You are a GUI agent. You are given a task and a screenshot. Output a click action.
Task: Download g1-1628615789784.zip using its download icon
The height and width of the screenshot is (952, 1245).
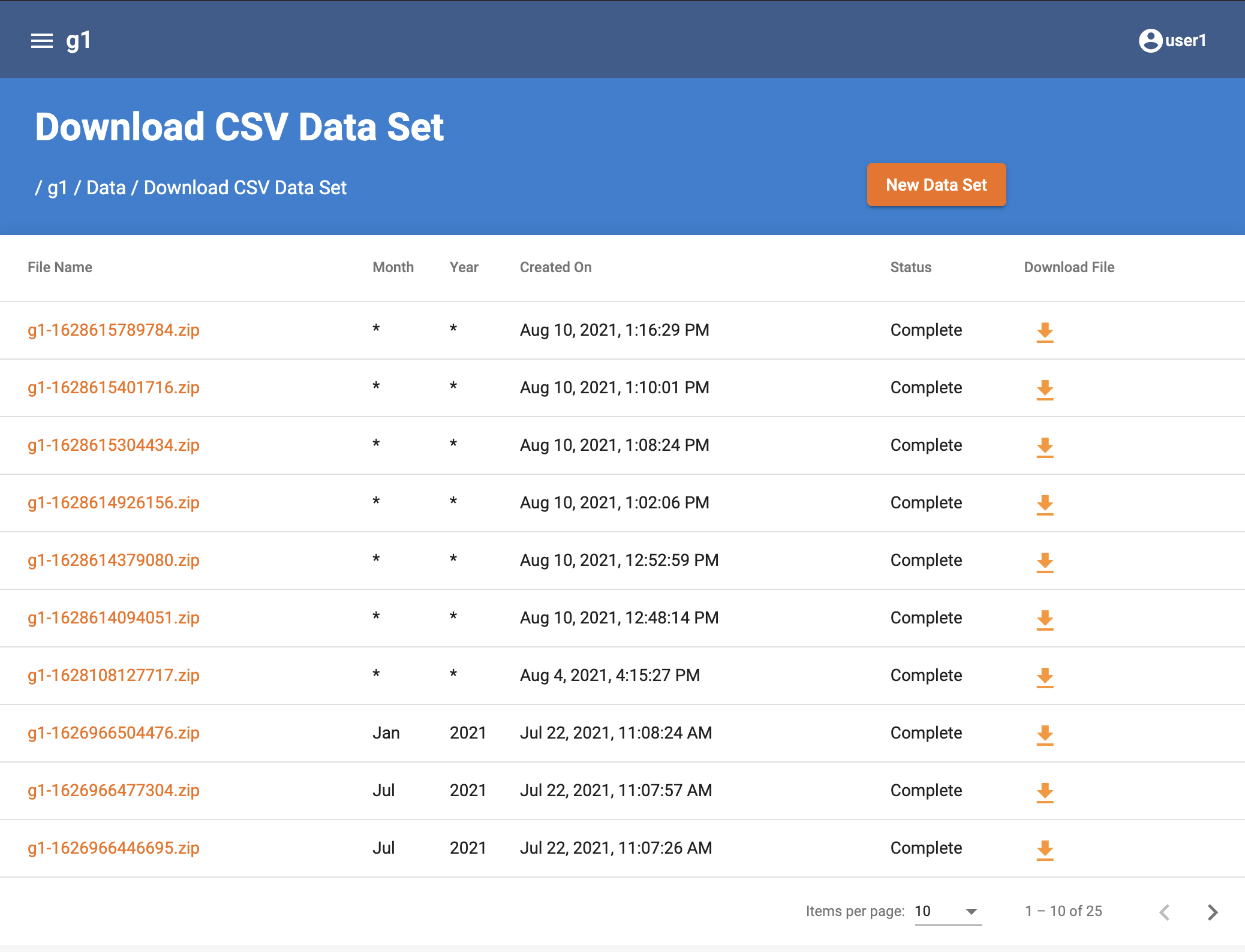tap(1045, 333)
